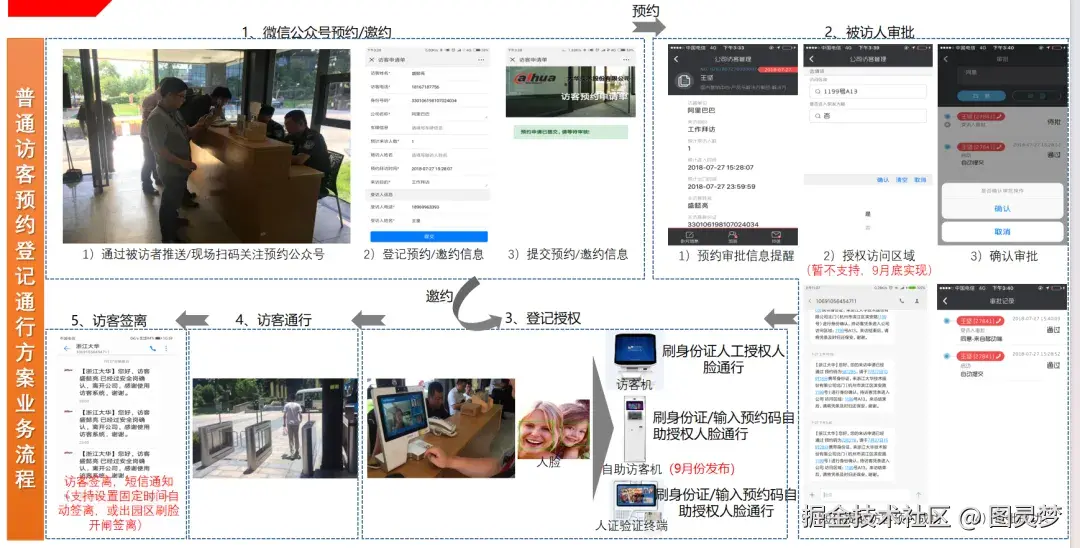Click the face-recognition kiosk desk photo

tap(441, 428)
